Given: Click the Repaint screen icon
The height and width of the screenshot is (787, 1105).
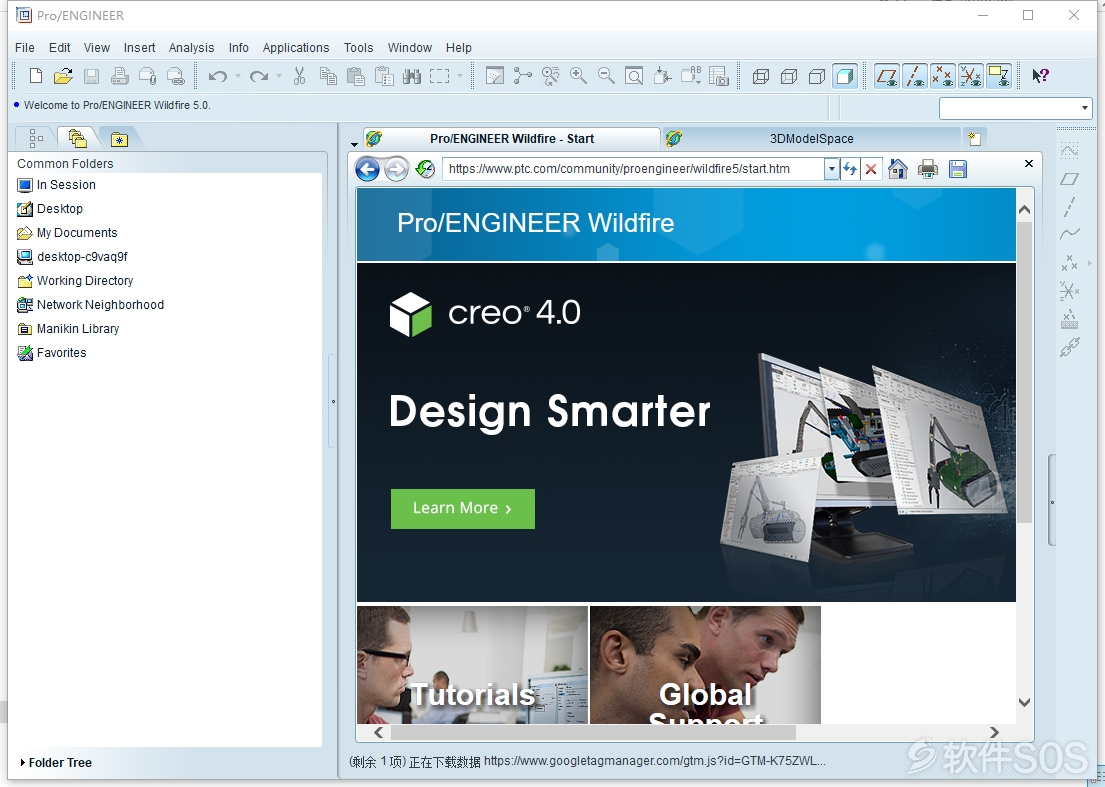Looking at the screenshot, I should (x=495, y=75).
